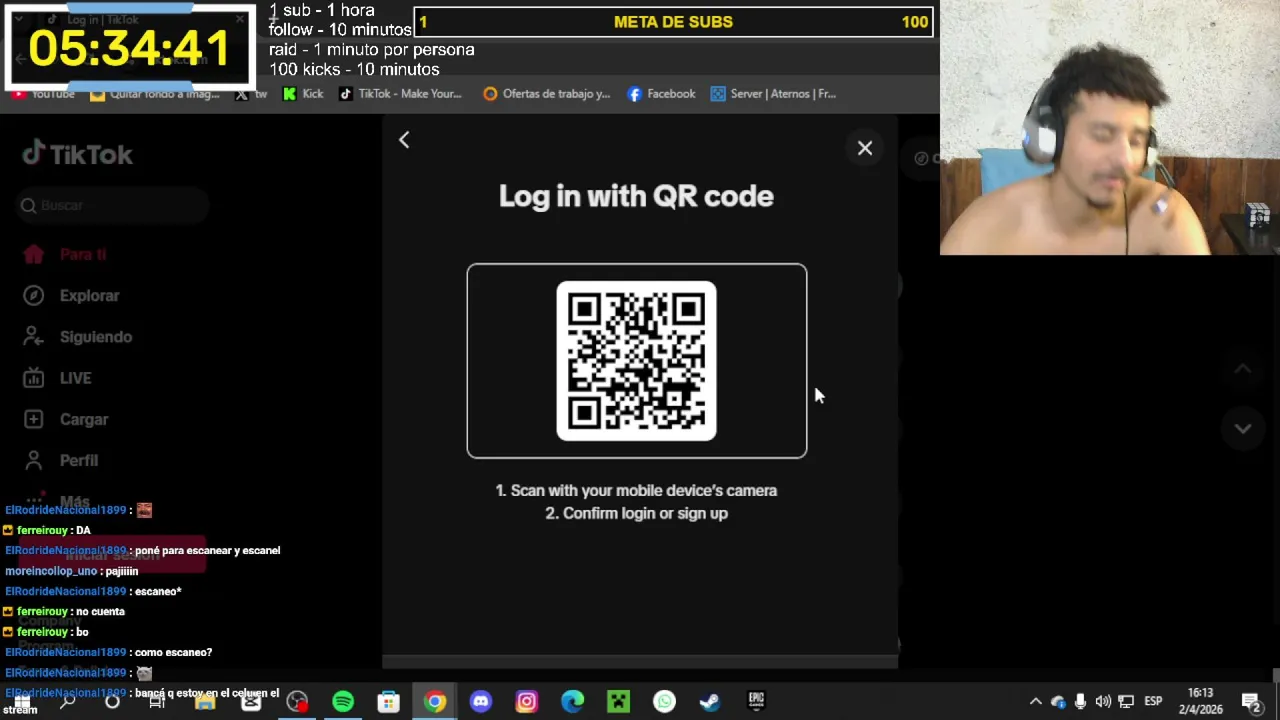The height and width of the screenshot is (720, 1280).
Task: Click the Explorar compass icon
Action: [34, 295]
